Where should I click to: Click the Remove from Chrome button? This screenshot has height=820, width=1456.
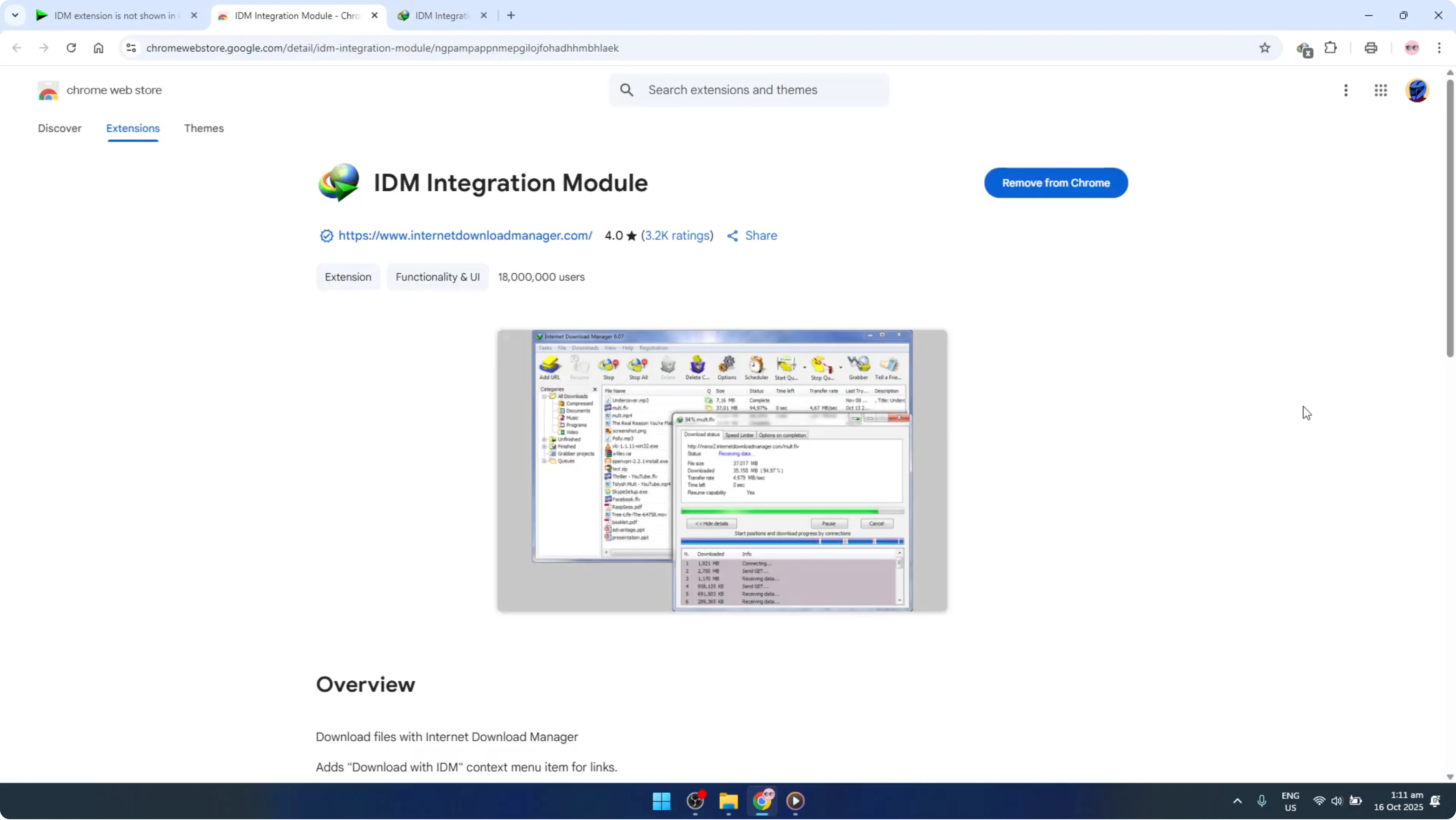point(1056,182)
